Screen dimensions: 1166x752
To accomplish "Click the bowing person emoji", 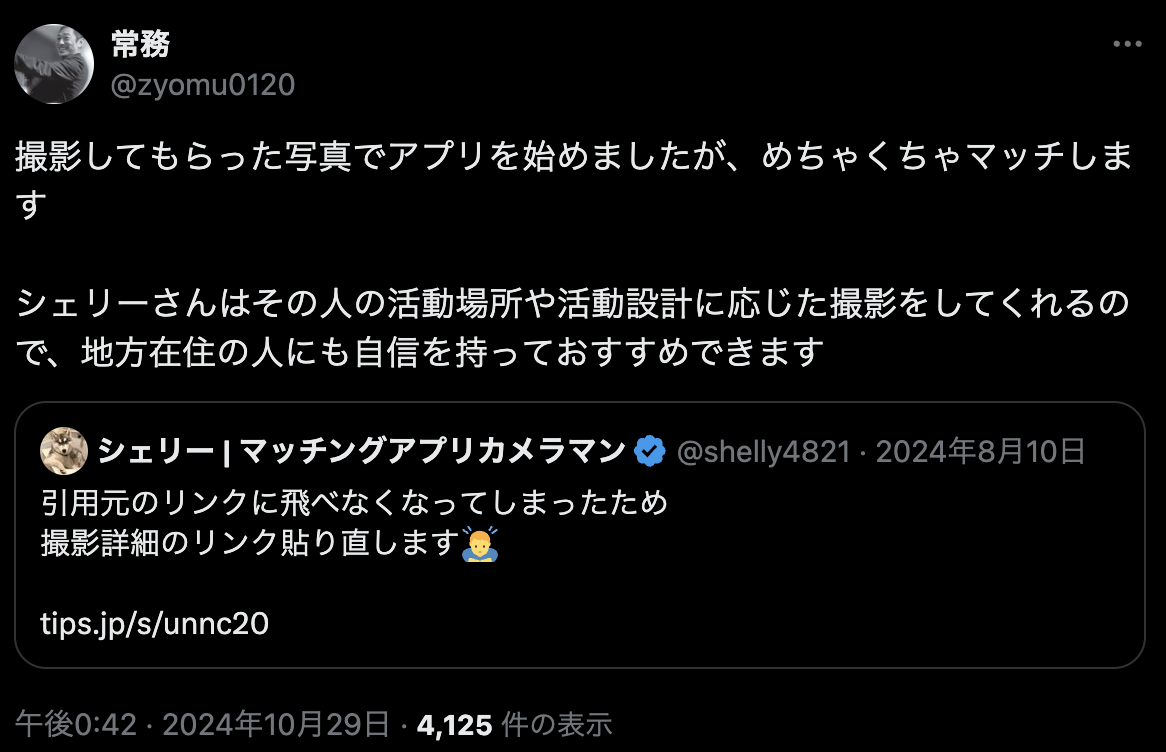I will 480,544.
